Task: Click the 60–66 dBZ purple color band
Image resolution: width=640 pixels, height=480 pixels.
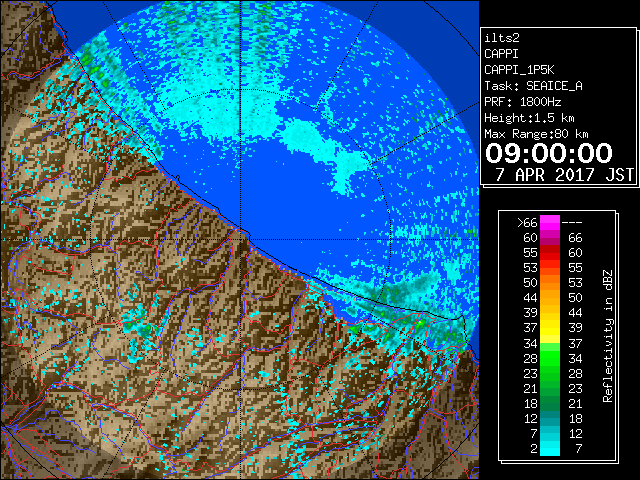Action: coord(550,238)
